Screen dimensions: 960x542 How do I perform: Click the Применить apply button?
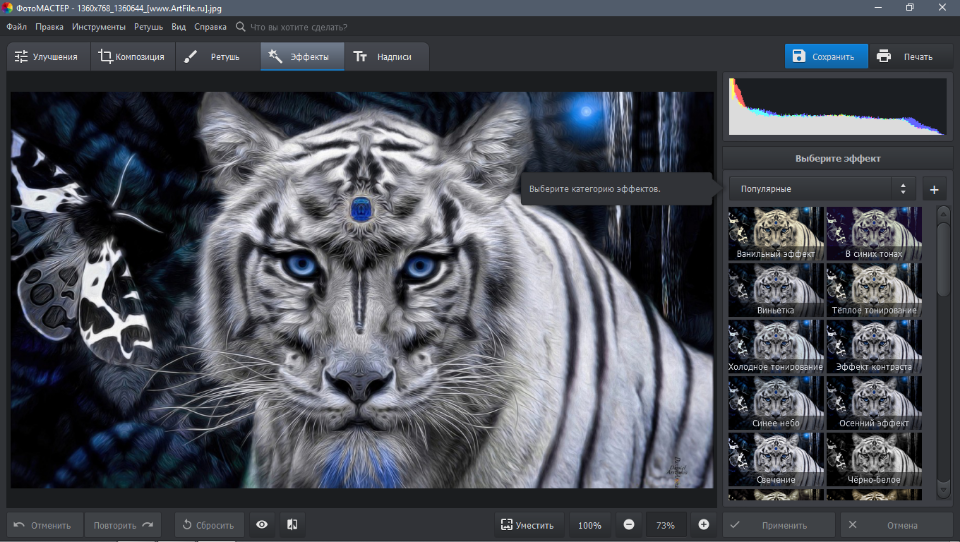coord(778,525)
